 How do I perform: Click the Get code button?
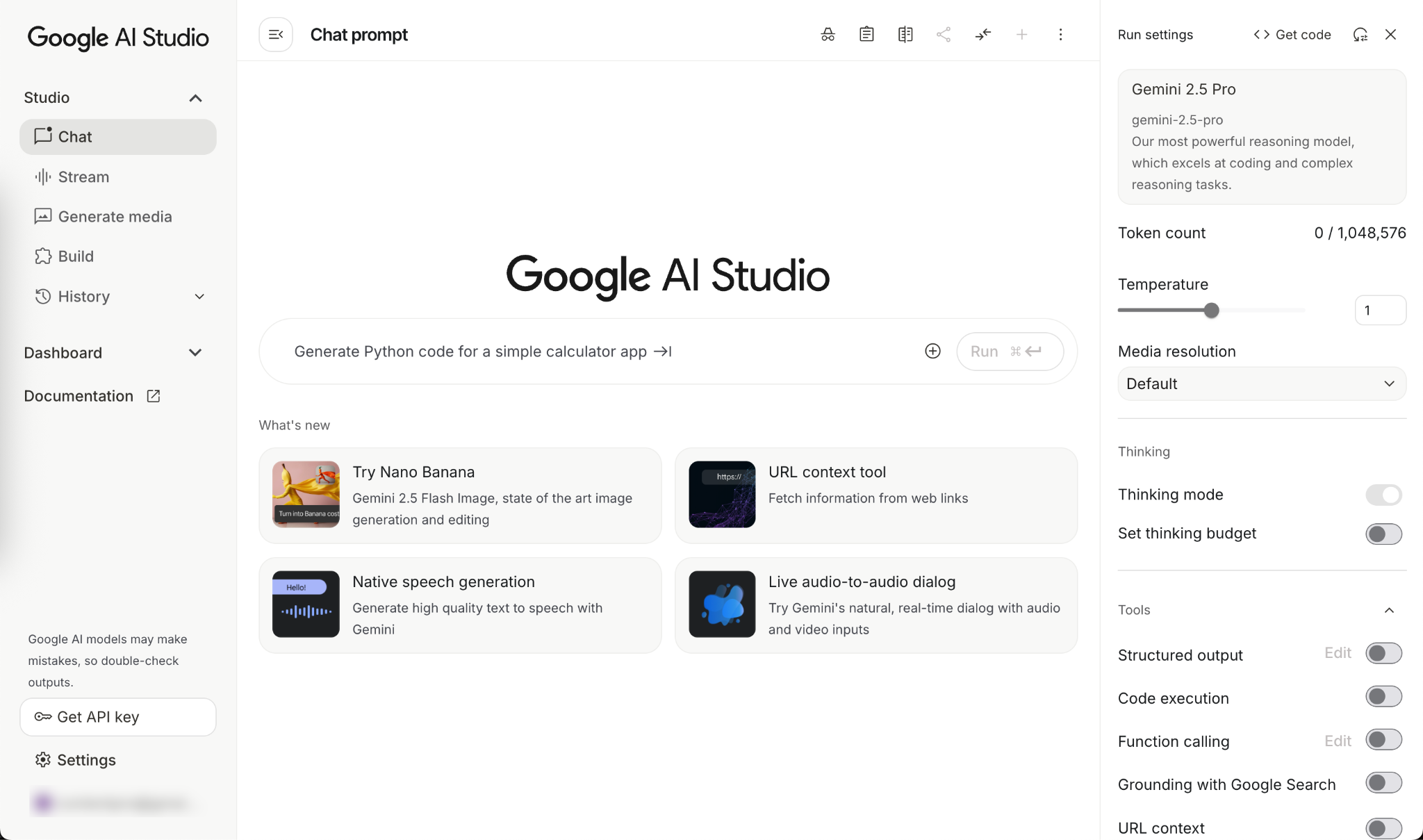pos(1292,35)
